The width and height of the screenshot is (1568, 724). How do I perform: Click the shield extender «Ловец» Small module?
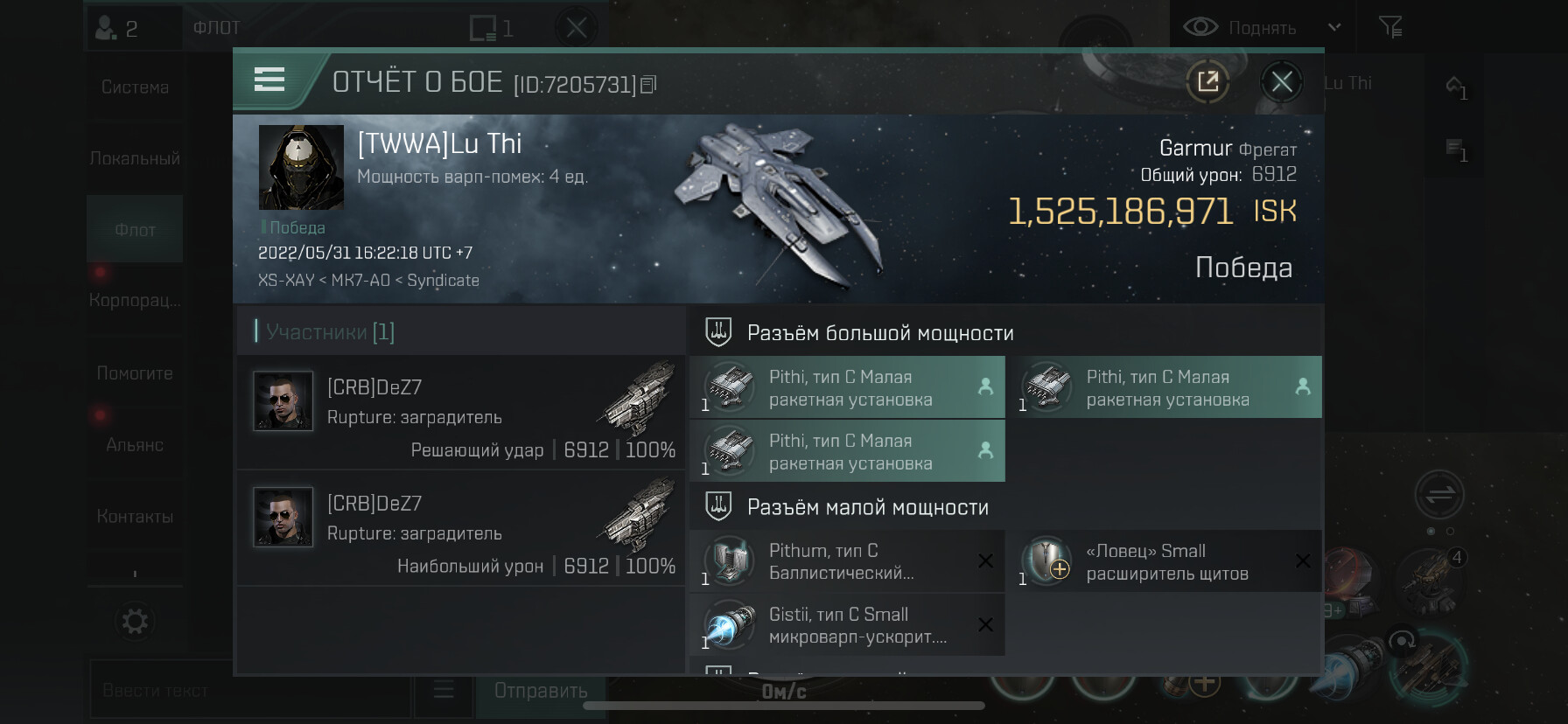click(1170, 561)
